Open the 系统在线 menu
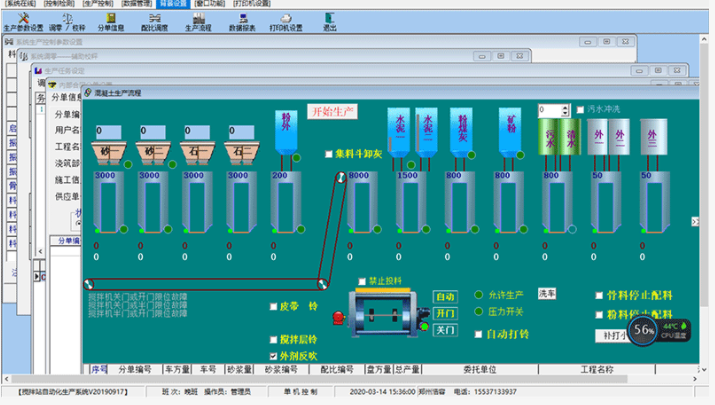715x405 pixels. (x=21, y=4)
